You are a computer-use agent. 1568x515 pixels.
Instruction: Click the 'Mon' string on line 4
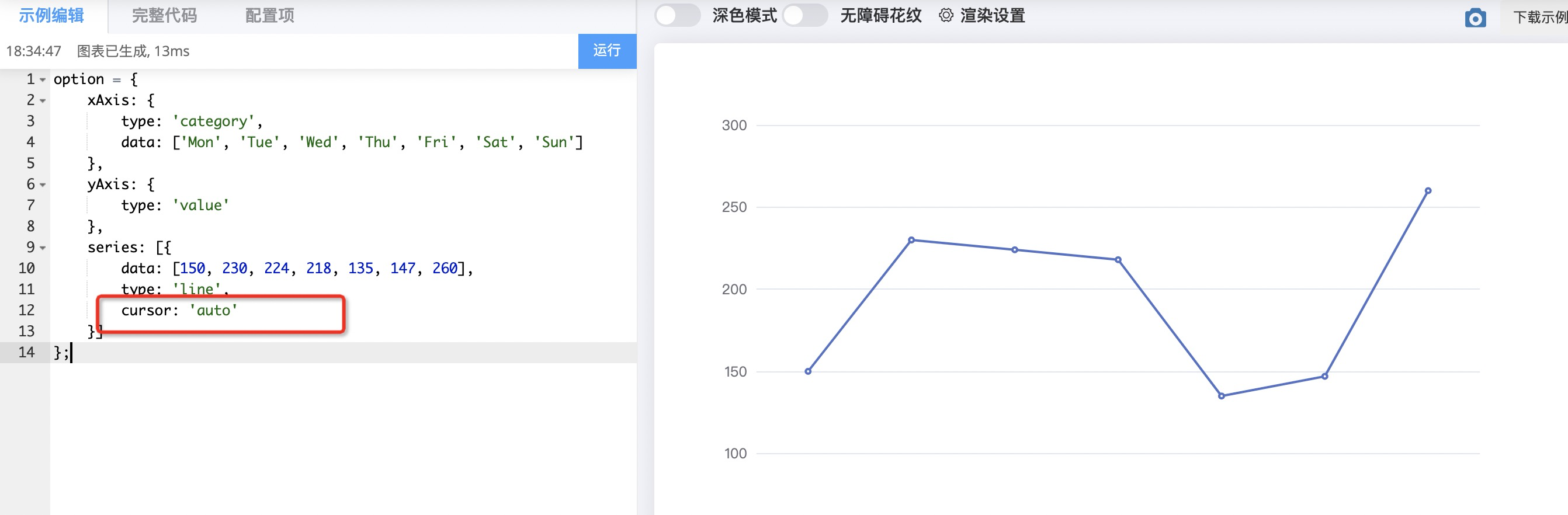(201, 142)
